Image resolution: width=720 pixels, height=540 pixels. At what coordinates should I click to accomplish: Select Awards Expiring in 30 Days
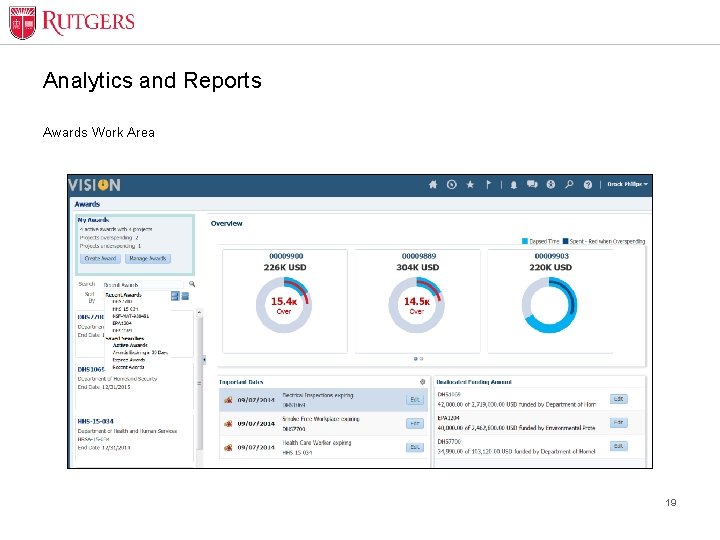click(140, 353)
